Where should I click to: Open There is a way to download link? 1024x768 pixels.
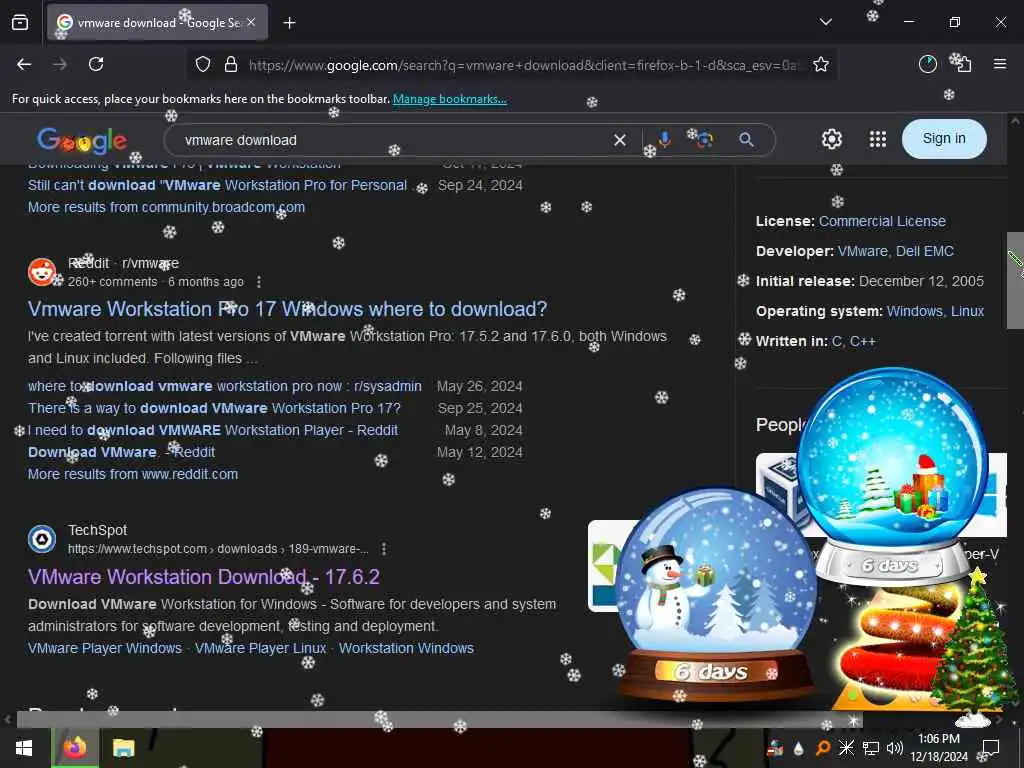[214, 408]
